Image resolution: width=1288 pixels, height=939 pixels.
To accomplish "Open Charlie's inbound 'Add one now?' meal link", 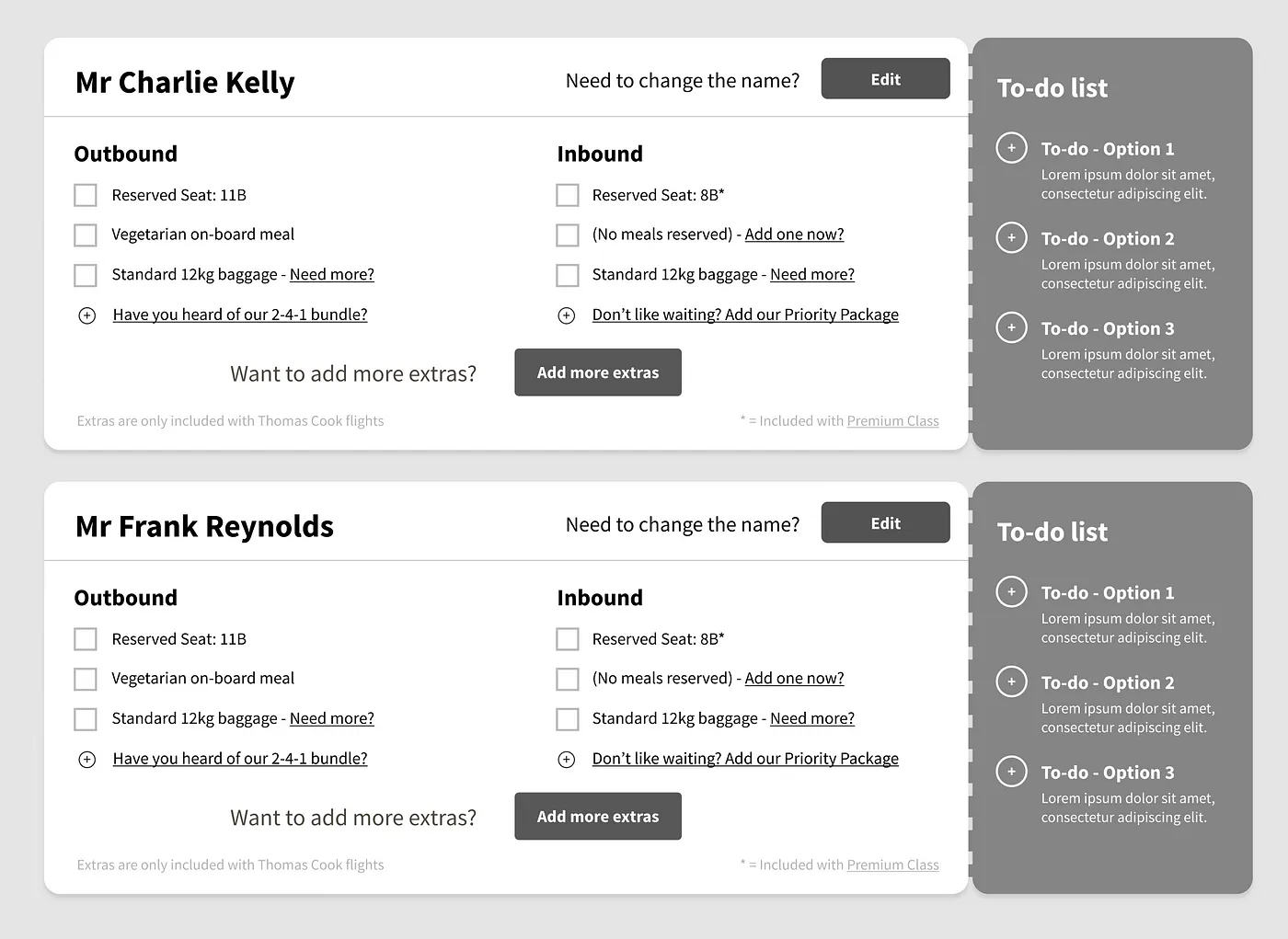I will coord(794,235).
